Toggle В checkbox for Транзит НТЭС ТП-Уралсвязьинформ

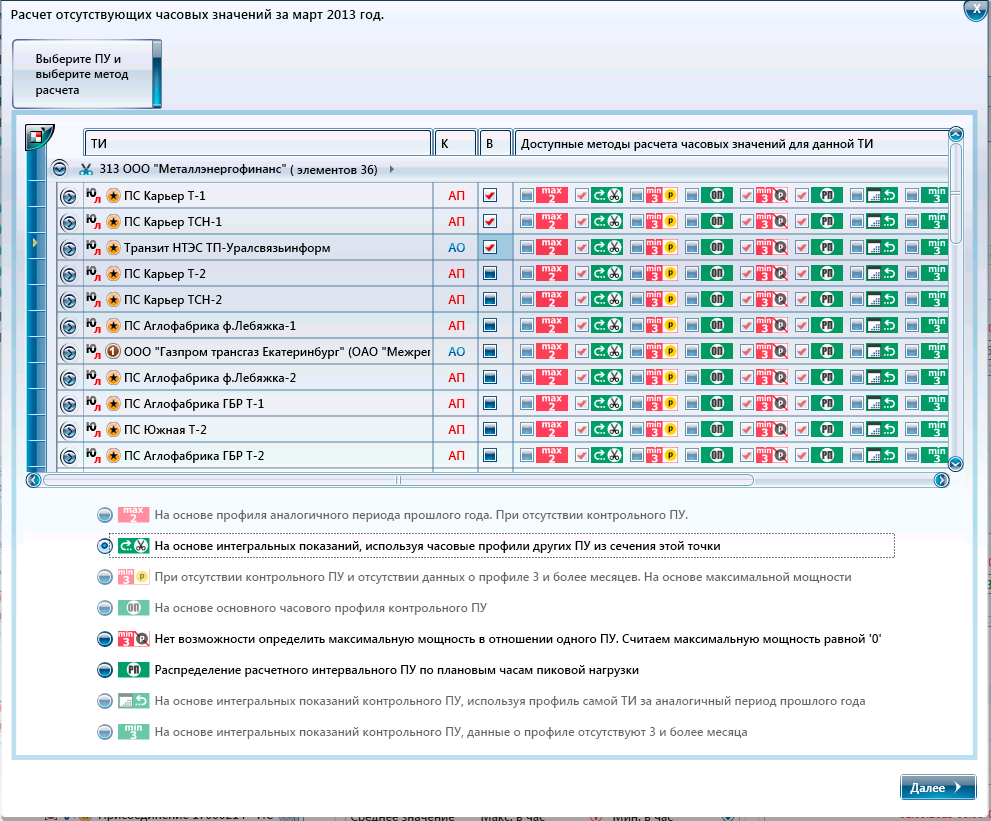tap(490, 247)
